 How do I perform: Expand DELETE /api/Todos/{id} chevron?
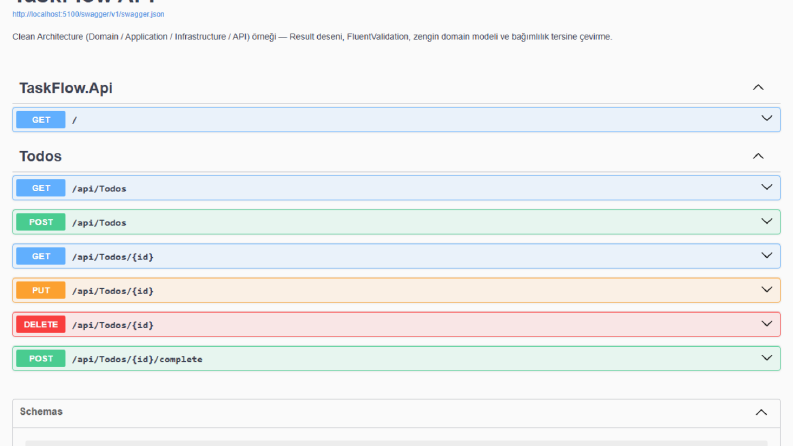(x=767, y=324)
